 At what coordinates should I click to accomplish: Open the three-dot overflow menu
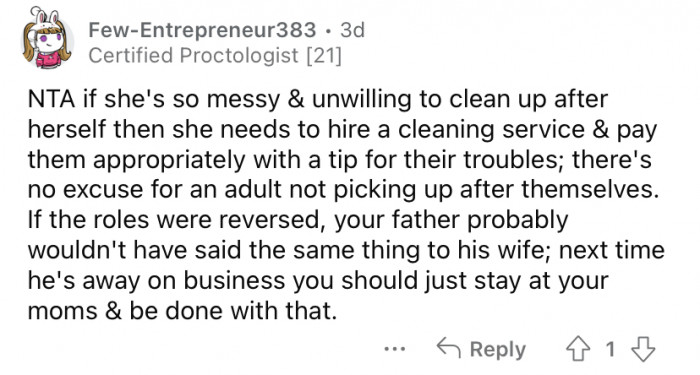click(395, 349)
